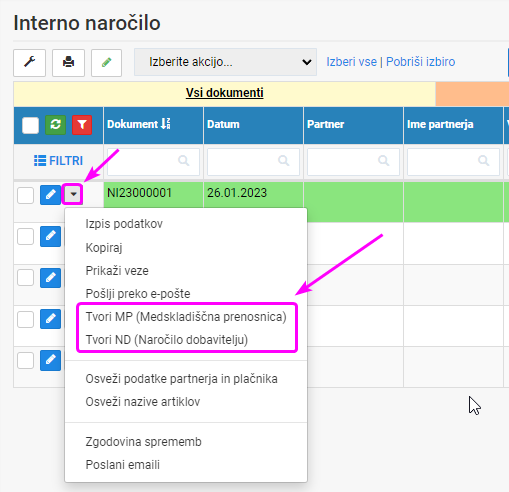This screenshot has height=492, width=509.
Task: Check the second row's checkbox
Action: [25, 237]
